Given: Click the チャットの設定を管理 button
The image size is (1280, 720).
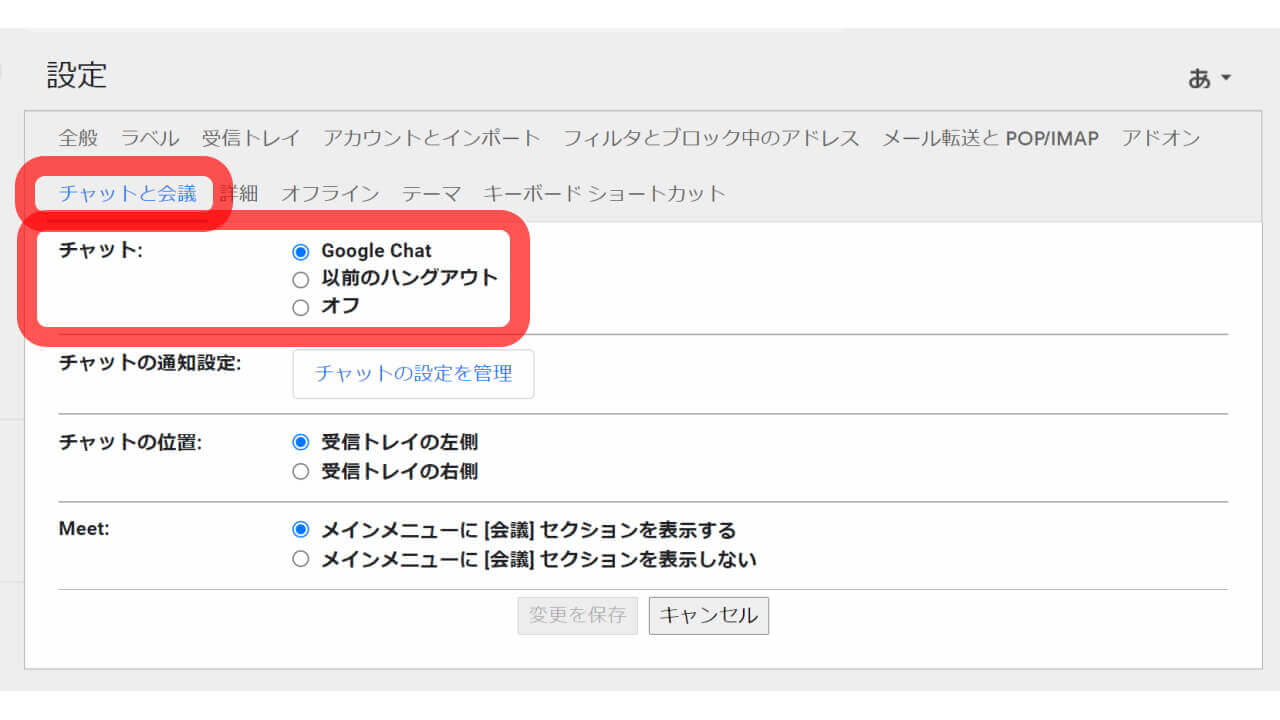Looking at the screenshot, I should [413, 373].
